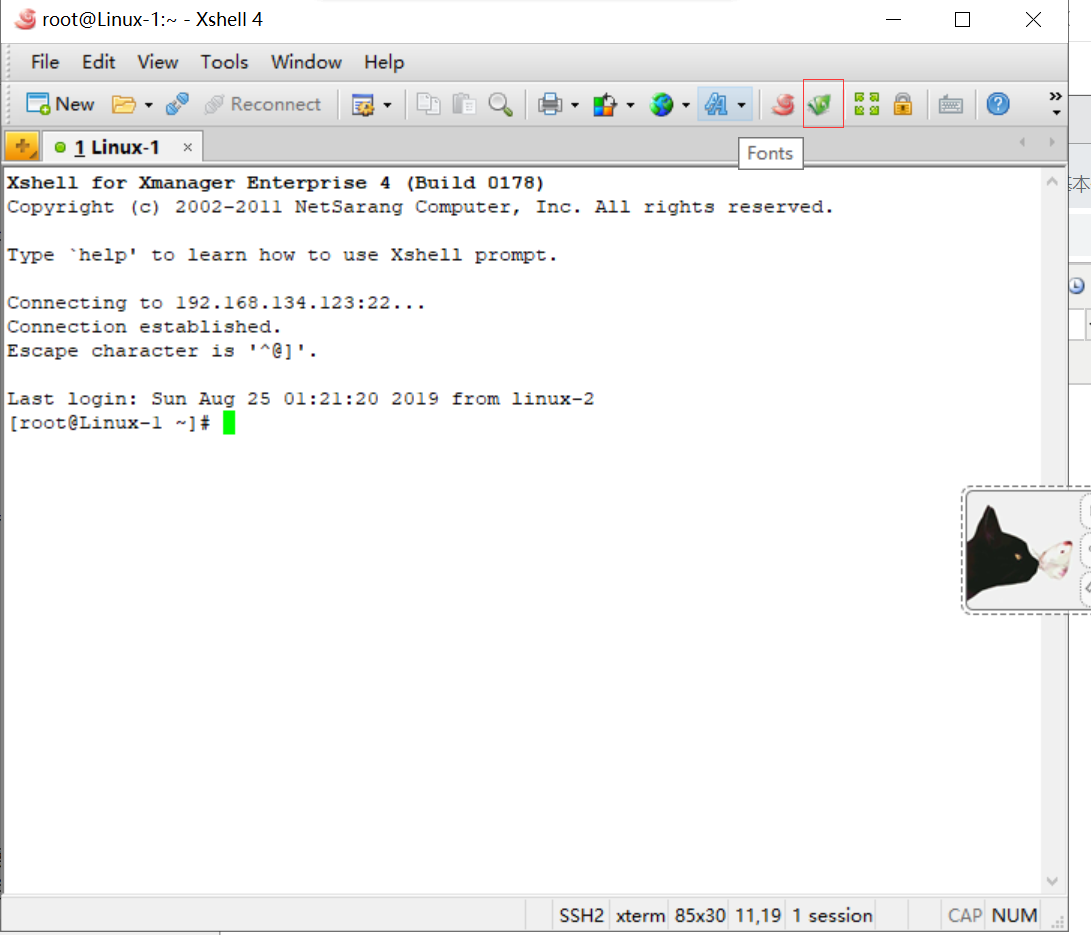Expand the Fonts dropdown arrow
Image resolution: width=1091 pixels, height=935 pixels.
[x=742, y=105]
